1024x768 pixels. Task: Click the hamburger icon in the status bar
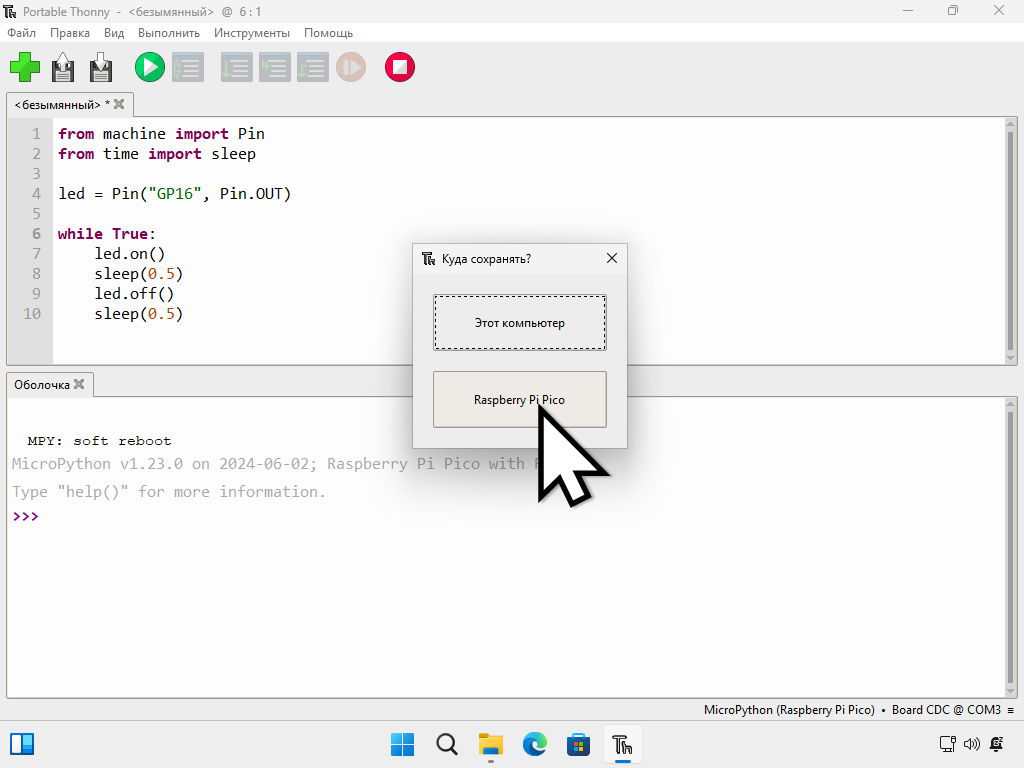pos(1010,710)
